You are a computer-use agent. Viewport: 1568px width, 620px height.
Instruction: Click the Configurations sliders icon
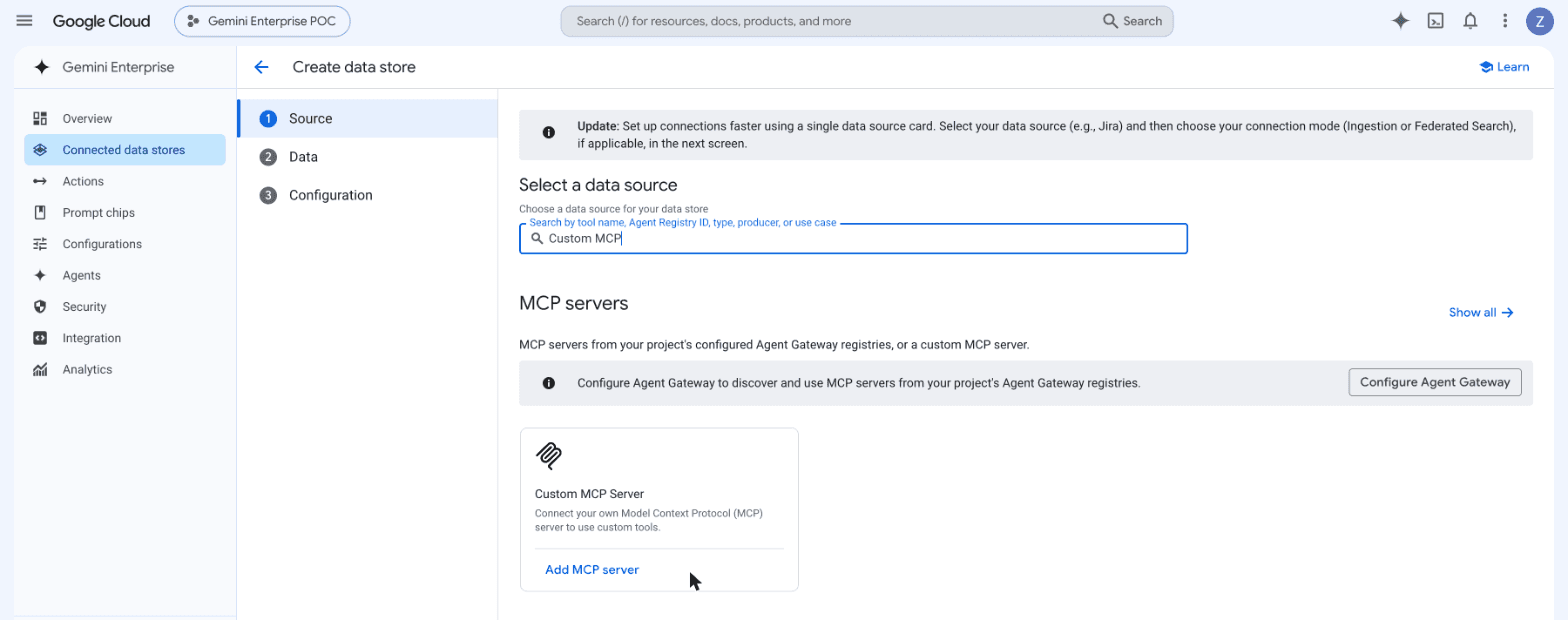[x=40, y=244]
